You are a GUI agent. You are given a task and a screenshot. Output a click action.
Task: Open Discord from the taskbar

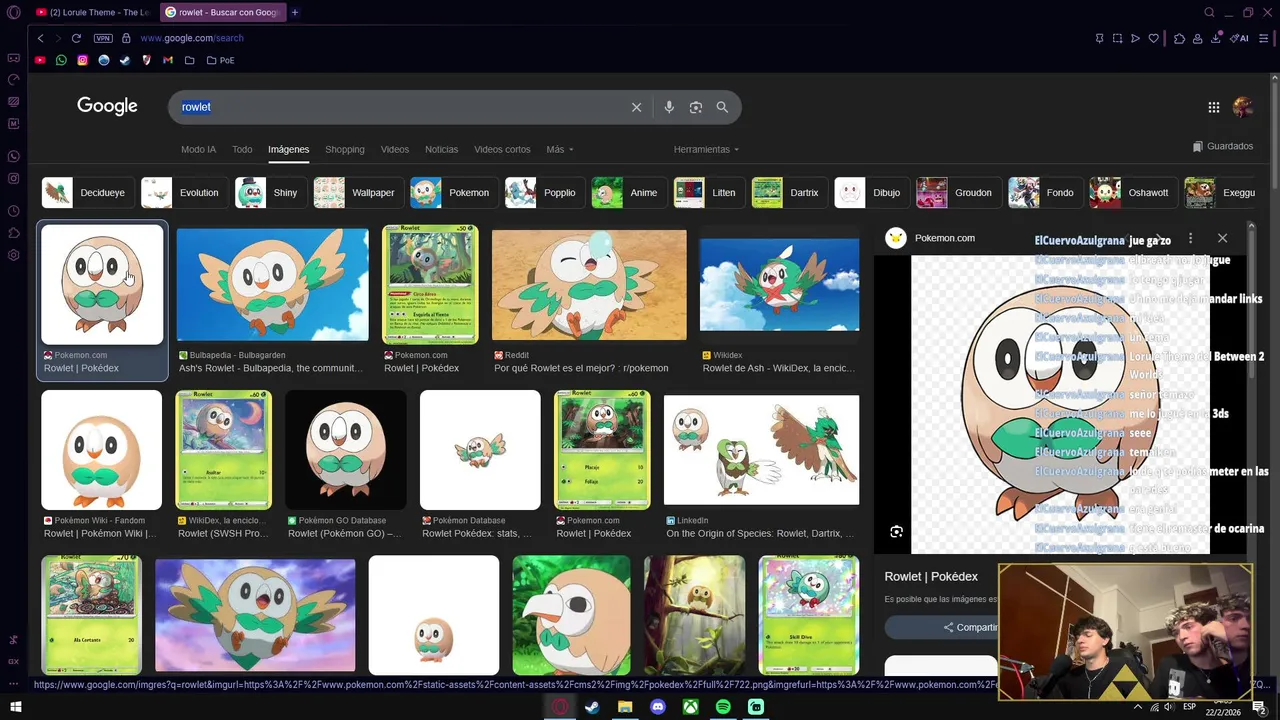658,707
